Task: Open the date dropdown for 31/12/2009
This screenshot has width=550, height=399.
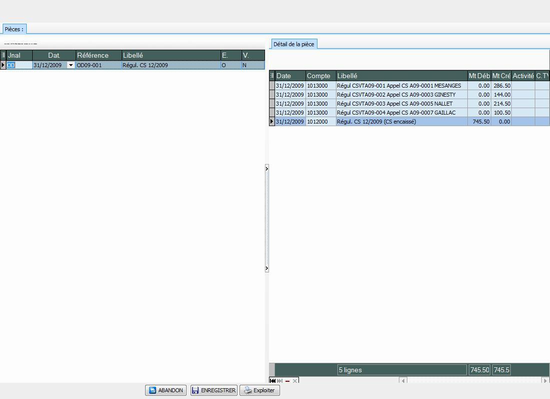Action: click(x=71, y=65)
